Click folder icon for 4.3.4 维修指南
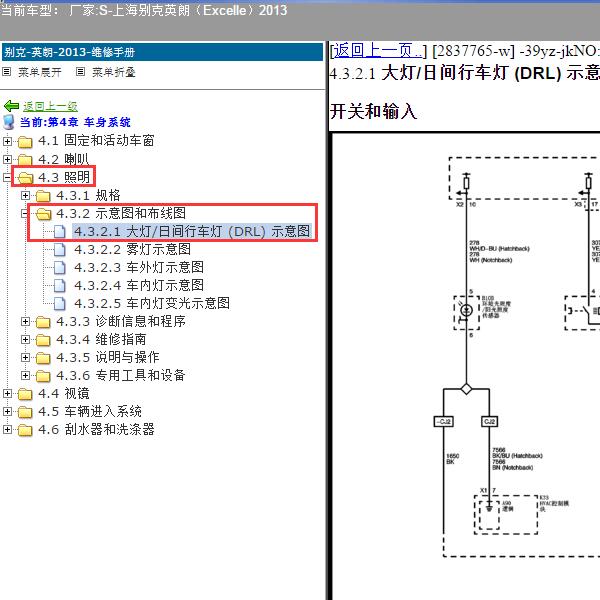This screenshot has width=600, height=600. pyautogui.click(x=43, y=340)
